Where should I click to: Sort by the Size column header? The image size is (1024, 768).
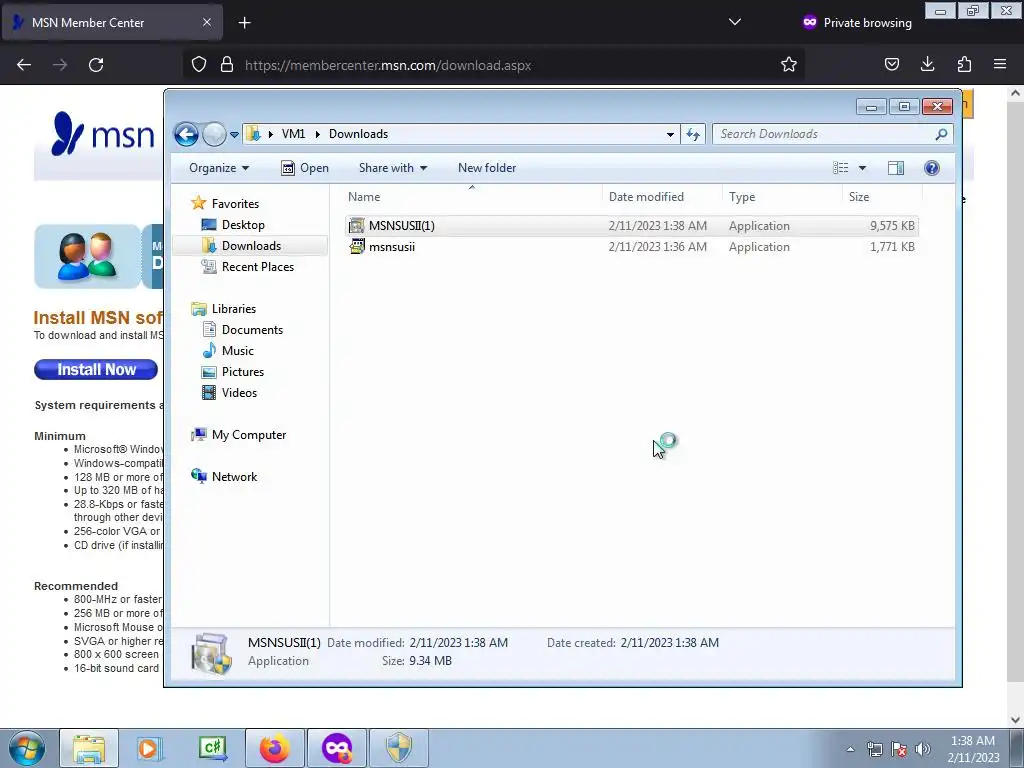[882, 197]
